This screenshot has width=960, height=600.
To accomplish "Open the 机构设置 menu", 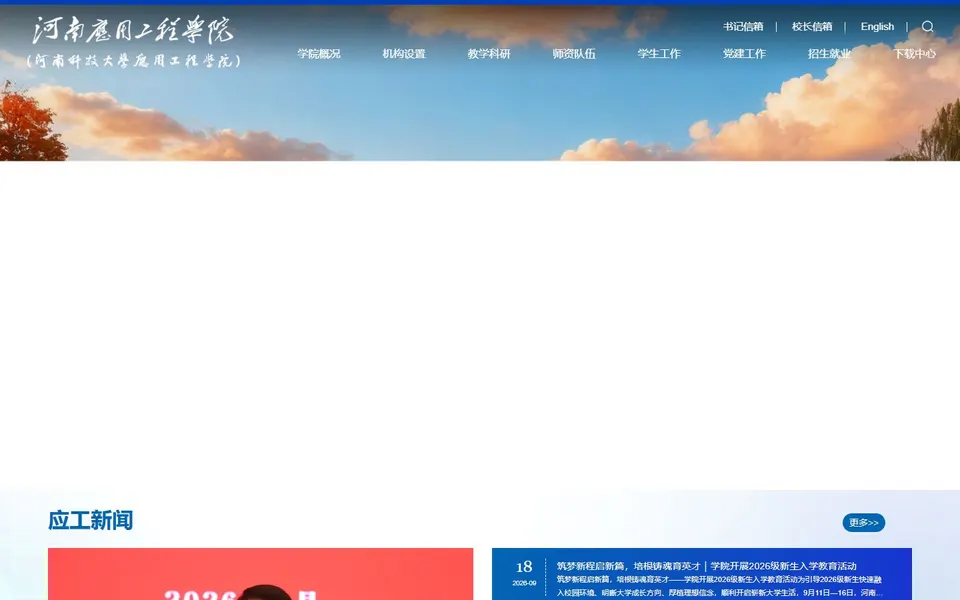I will point(404,54).
